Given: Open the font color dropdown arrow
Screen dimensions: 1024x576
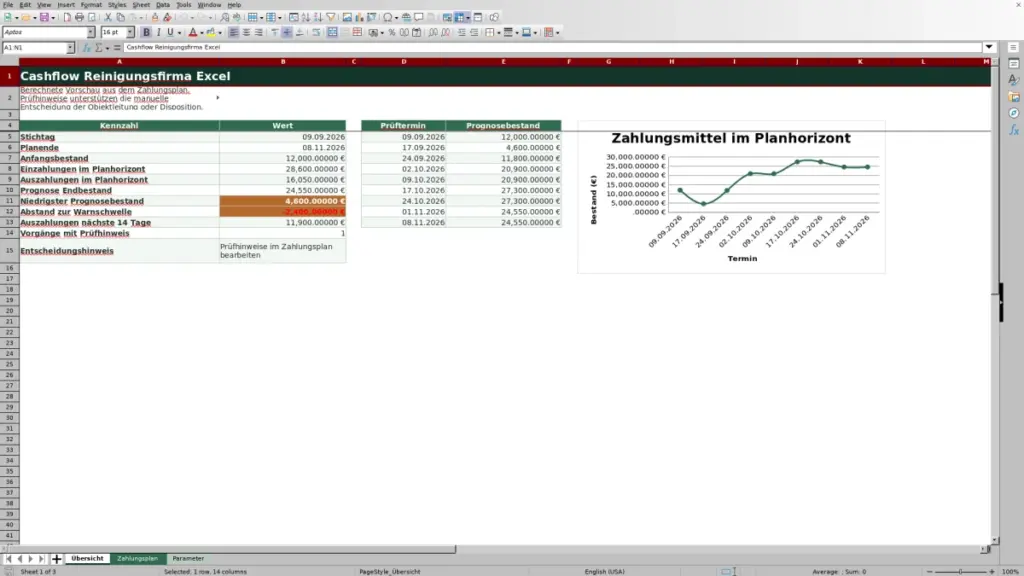Looking at the screenshot, I should (x=202, y=33).
